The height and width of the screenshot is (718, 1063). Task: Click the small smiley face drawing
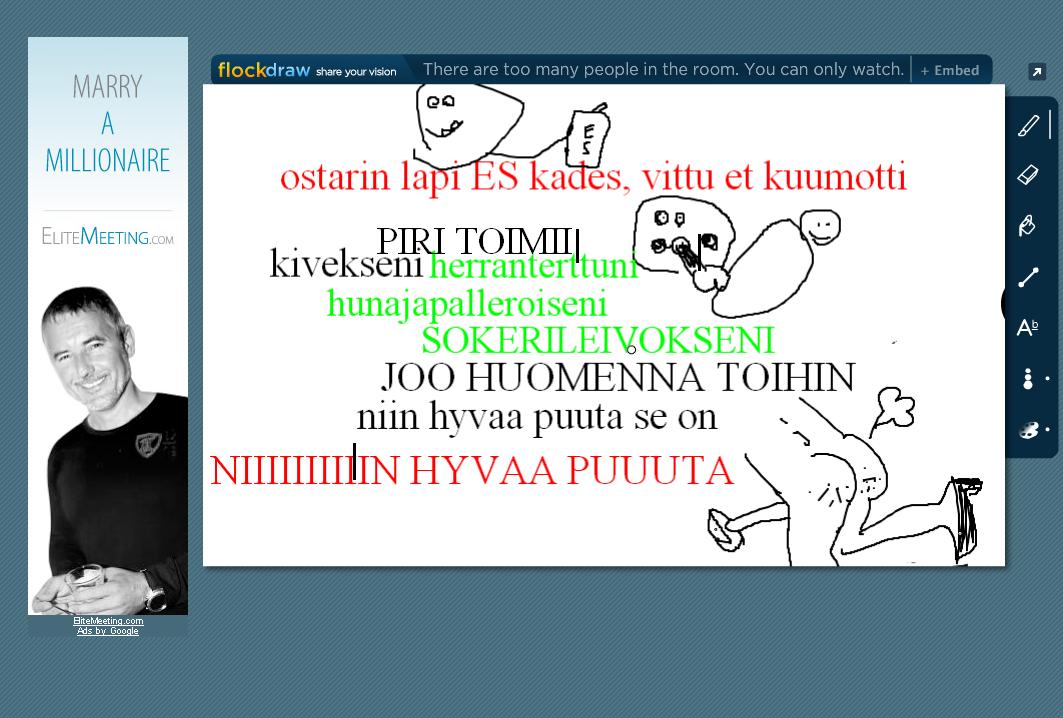point(820,226)
